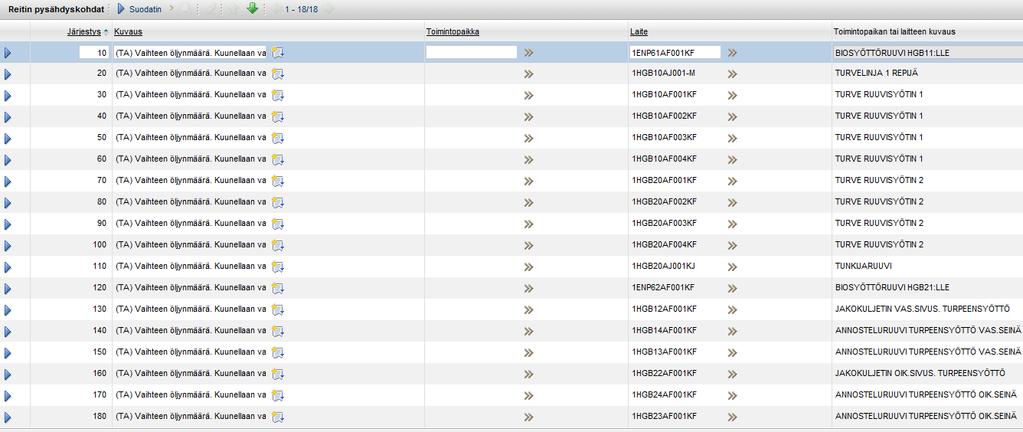The height and width of the screenshot is (432, 1023).
Task: Expand details of row 60
Action: pyautogui.click(x=8, y=160)
